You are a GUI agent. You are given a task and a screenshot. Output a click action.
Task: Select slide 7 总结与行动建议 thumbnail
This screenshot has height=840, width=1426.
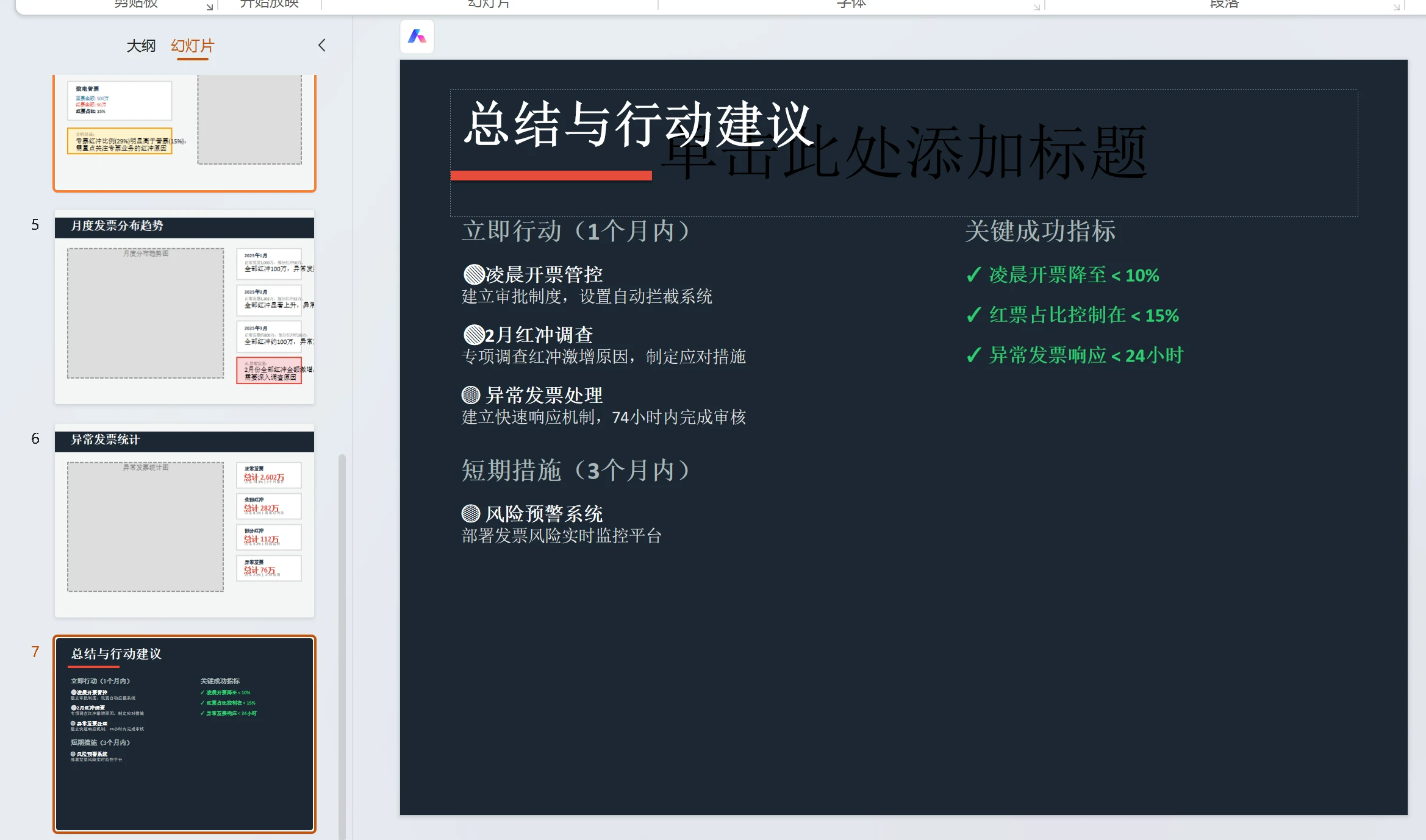coord(184,733)
